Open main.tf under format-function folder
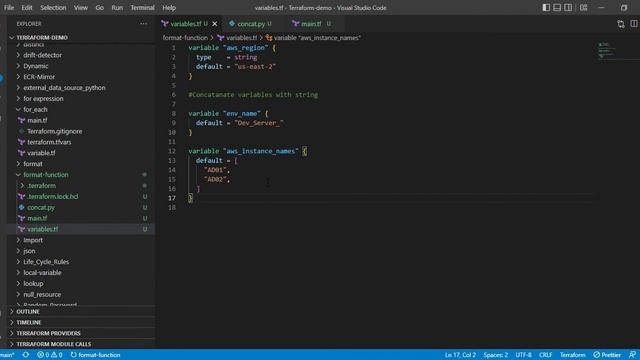 click(37, 218)
